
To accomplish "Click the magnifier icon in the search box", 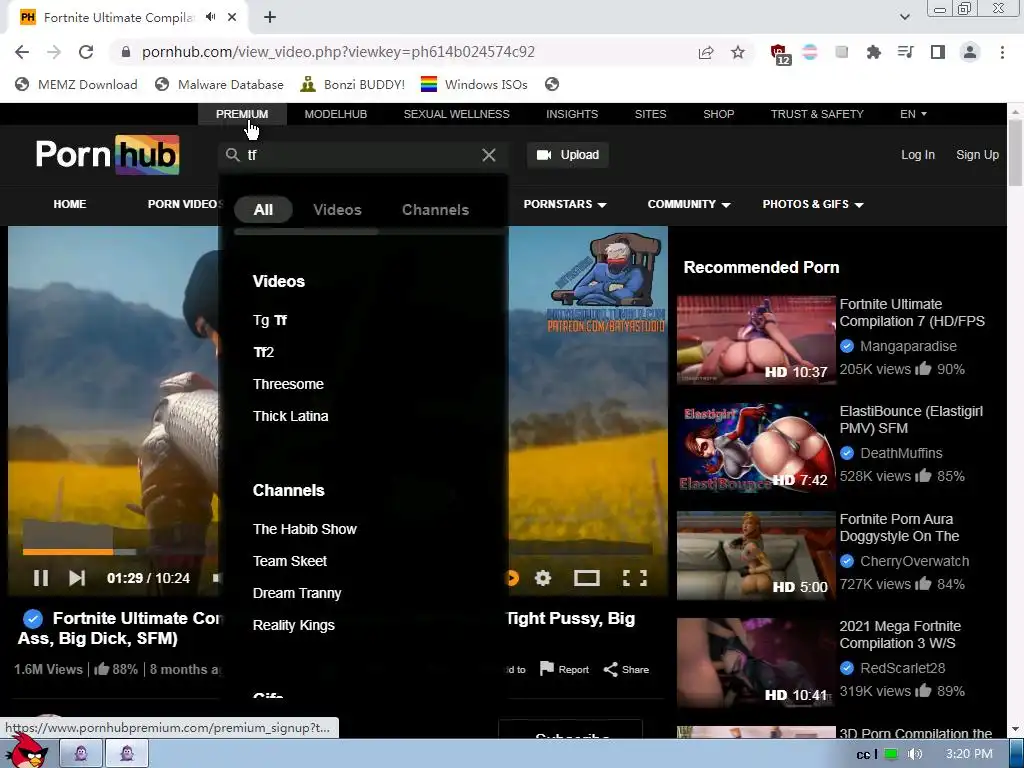I will [x=232, y=155].
